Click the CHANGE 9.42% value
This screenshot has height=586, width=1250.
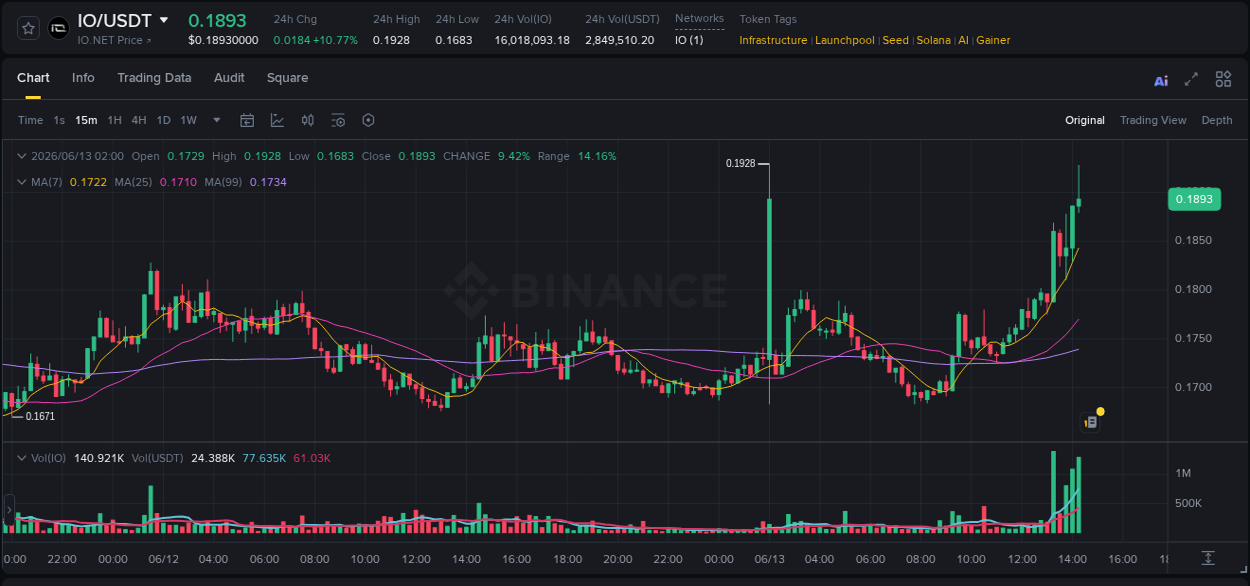pos(514,156)
